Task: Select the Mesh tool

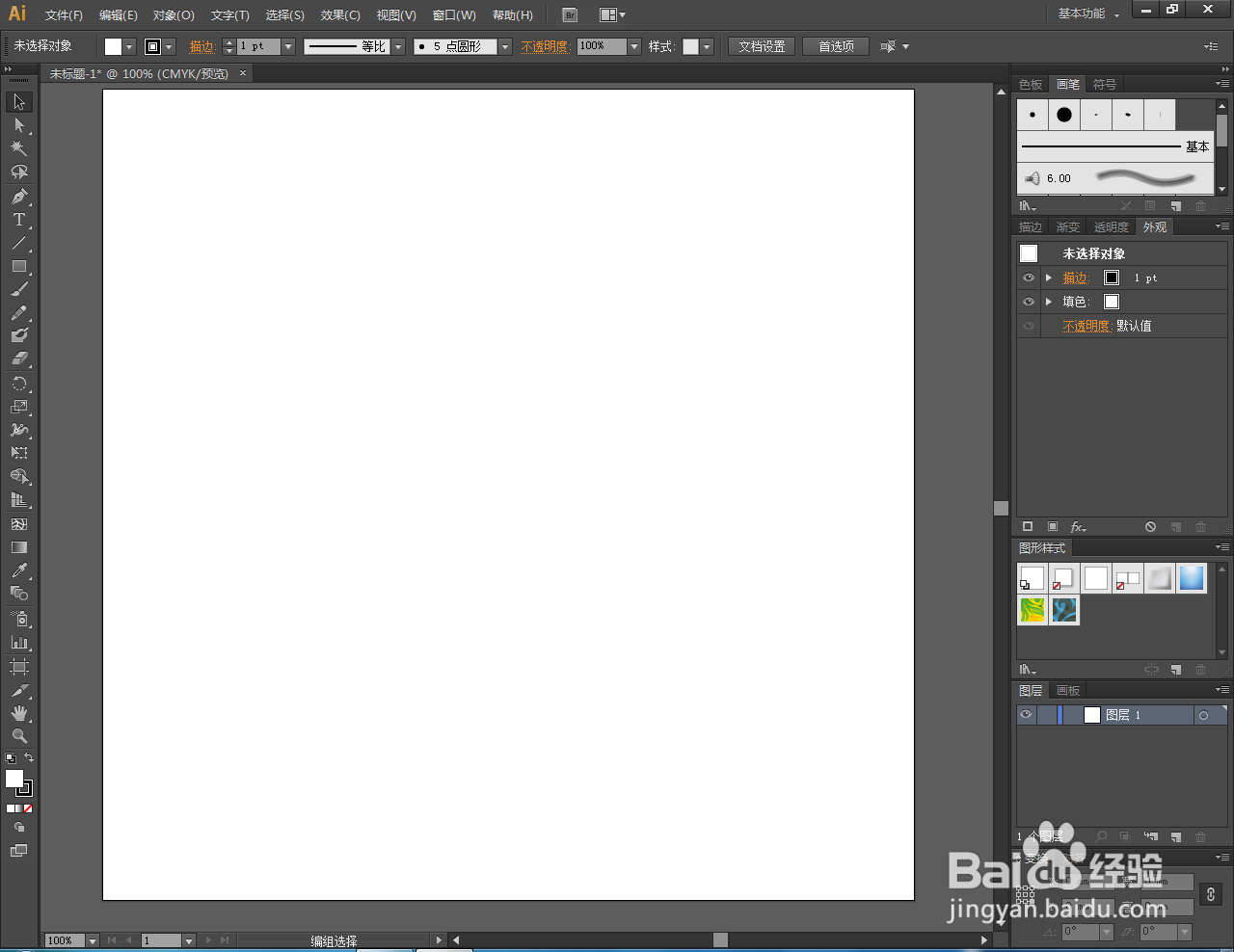Action: [19, 524]
